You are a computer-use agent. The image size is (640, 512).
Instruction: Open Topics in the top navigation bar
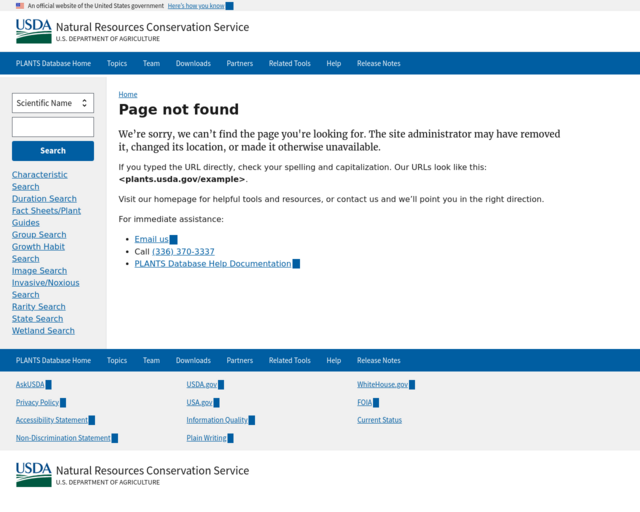[x=117, y=64]
